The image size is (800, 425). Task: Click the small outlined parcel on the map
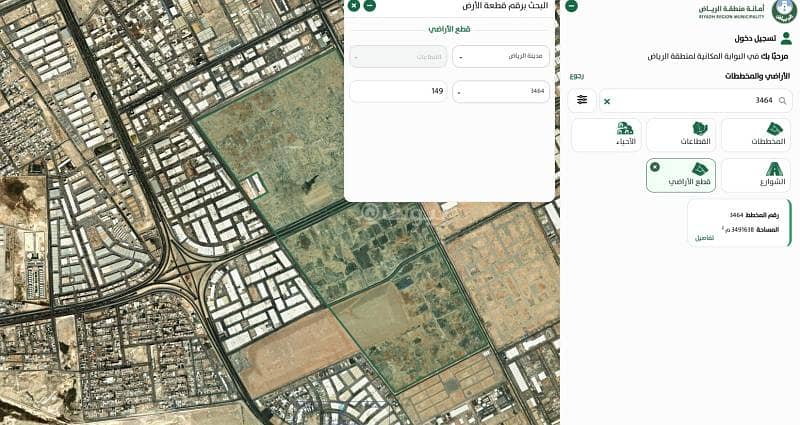[253, 186]
